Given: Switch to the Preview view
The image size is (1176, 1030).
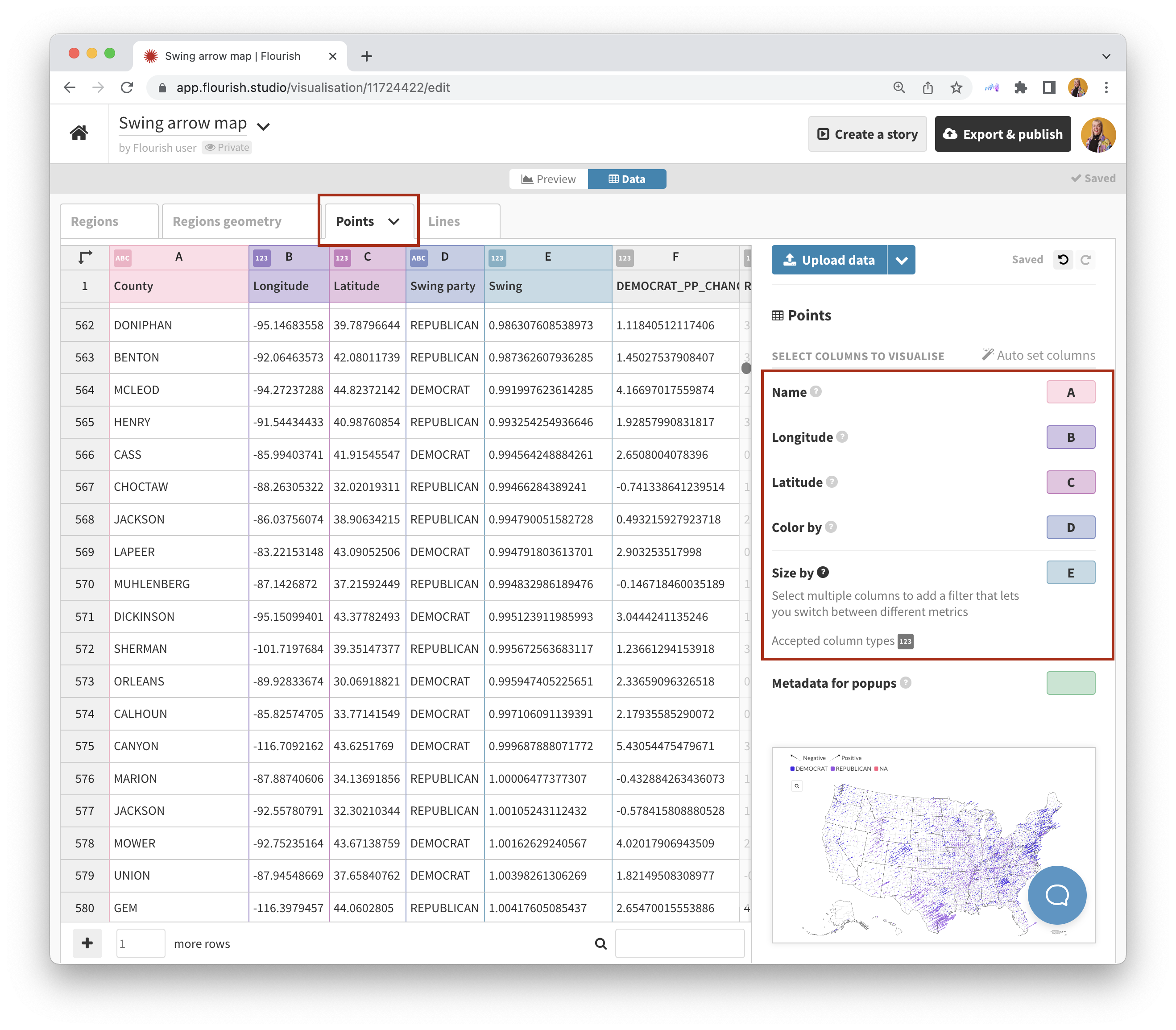Looking at the screenshot, I should [548, 179].
